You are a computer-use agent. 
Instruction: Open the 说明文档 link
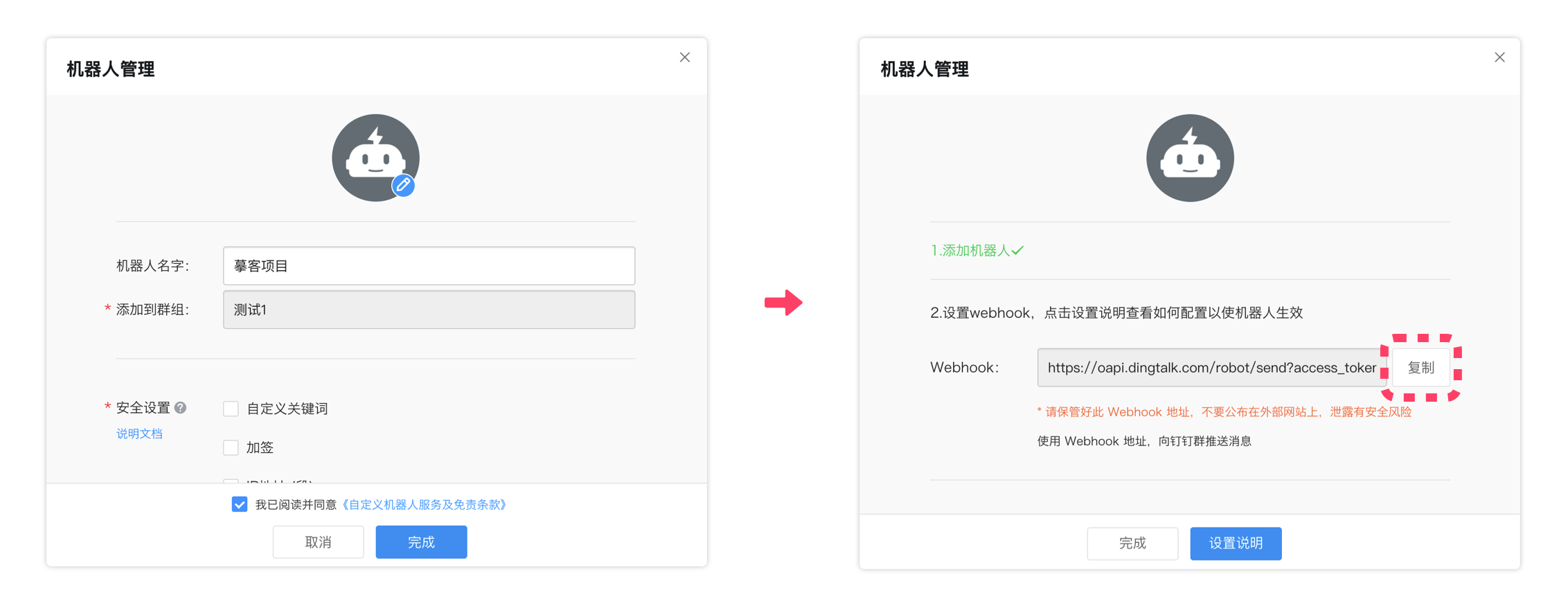(x=139, y=434)
